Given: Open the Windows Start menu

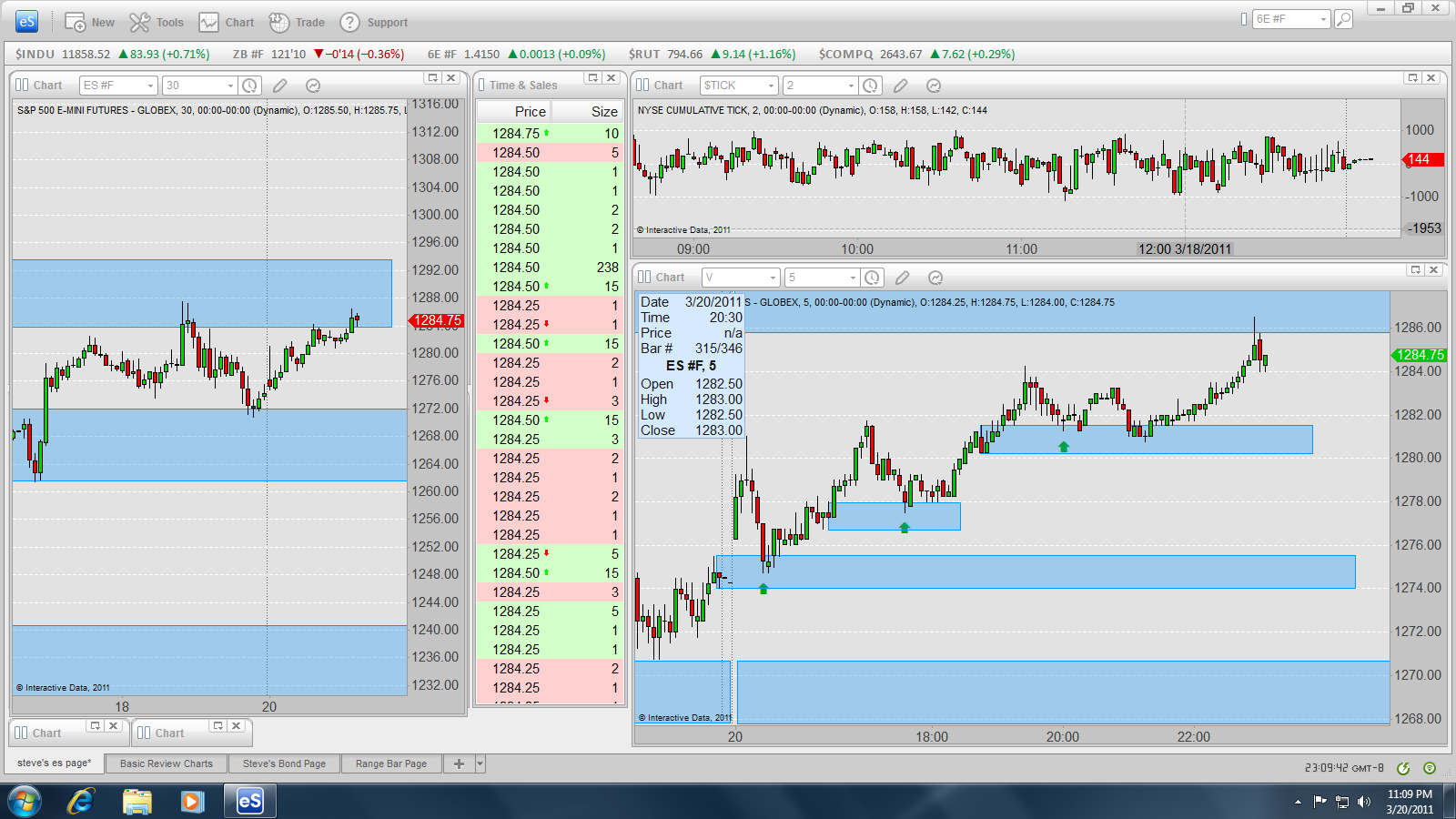Looking at the screenshot, I should pyautogui.click(x=25, y=802).
